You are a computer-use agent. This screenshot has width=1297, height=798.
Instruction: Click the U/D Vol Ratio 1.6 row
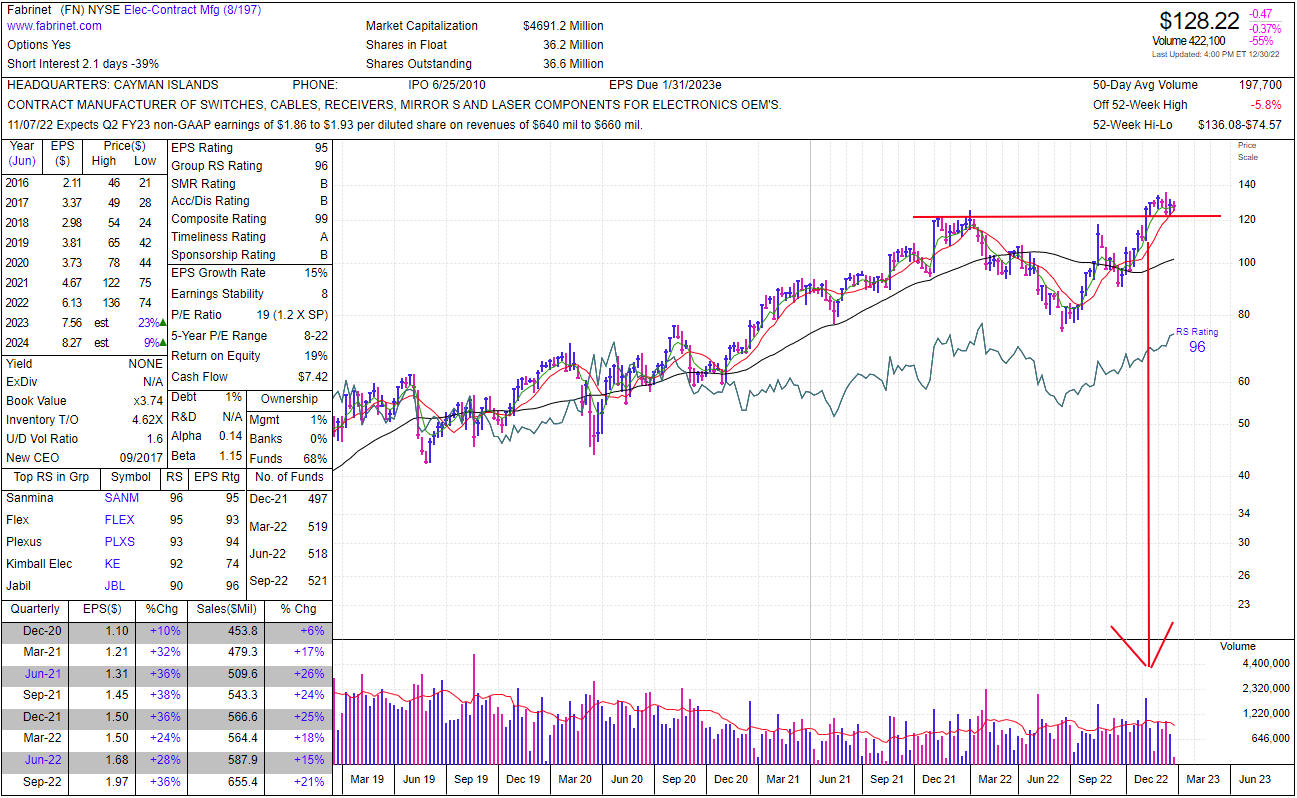84,439
